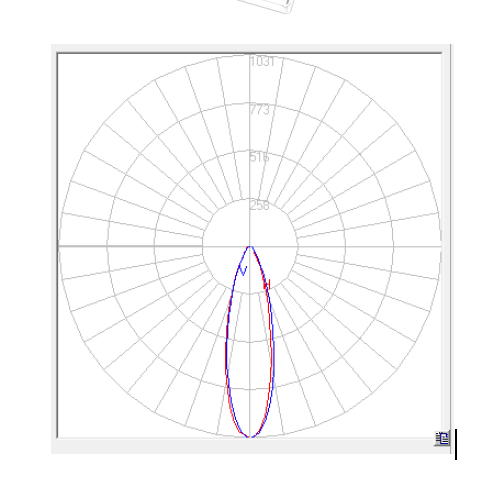The image size is (484, 490).
Task: Click the red H label on the curve
Action: pos(267,284)
